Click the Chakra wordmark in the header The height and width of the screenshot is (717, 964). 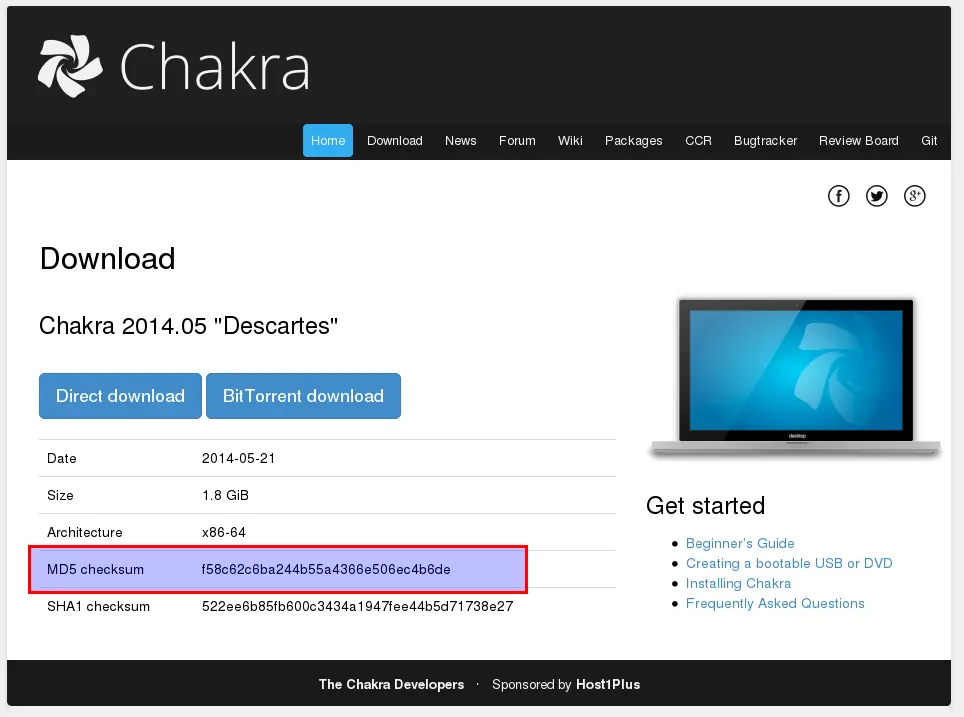click(215, 68)
